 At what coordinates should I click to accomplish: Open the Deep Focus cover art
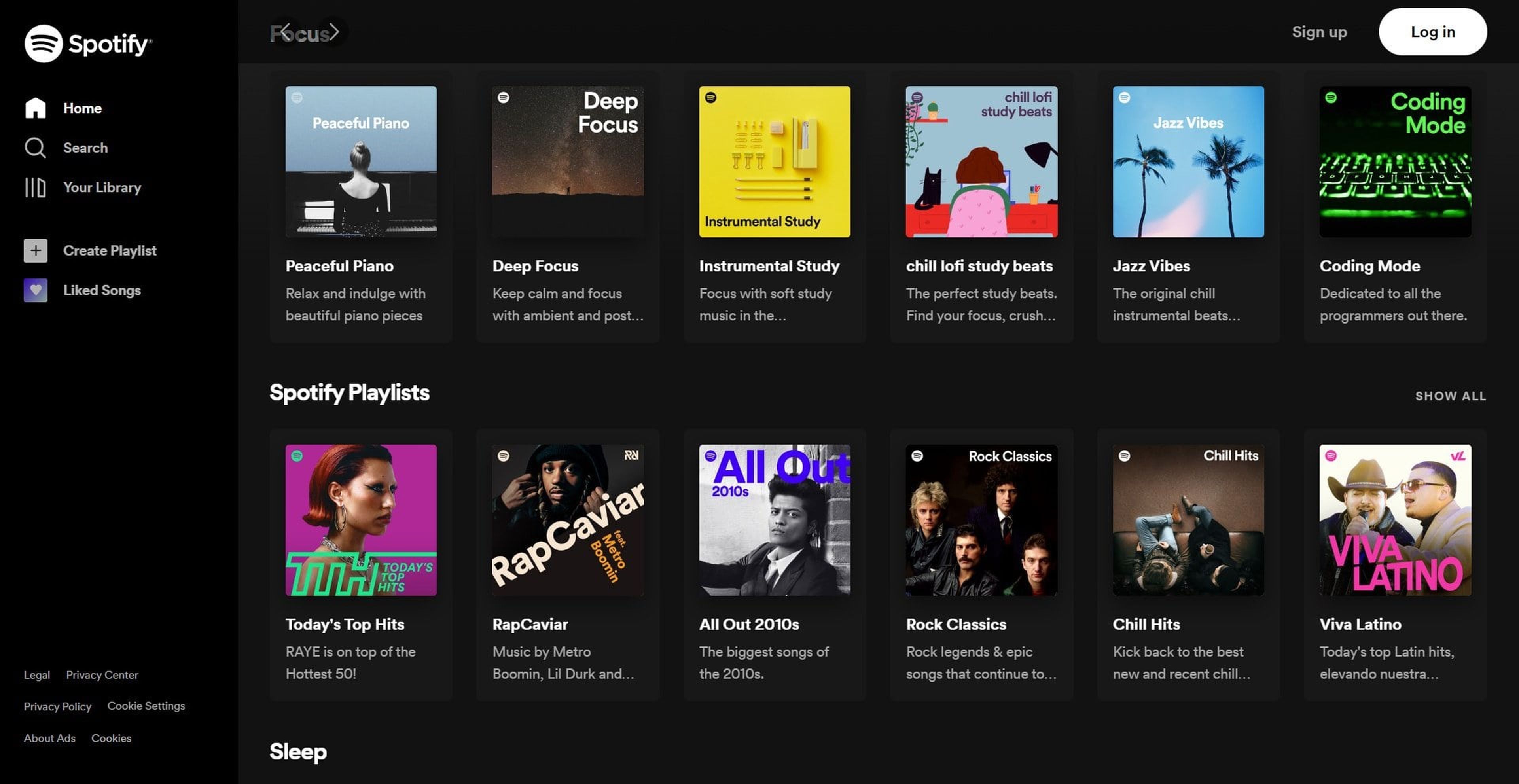click(568, 162)
